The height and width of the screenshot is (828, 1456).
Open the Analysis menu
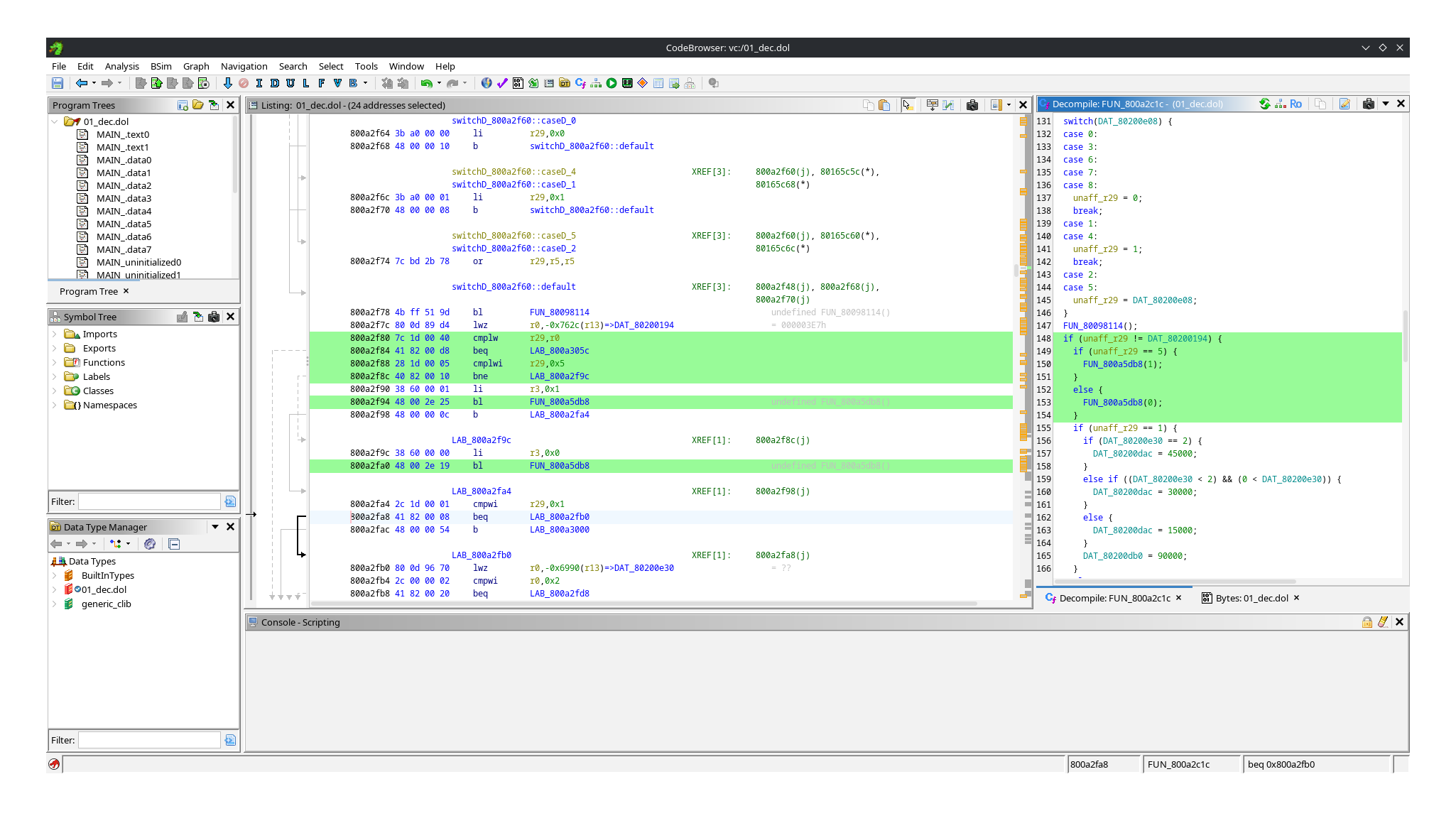tap(121, 66)
